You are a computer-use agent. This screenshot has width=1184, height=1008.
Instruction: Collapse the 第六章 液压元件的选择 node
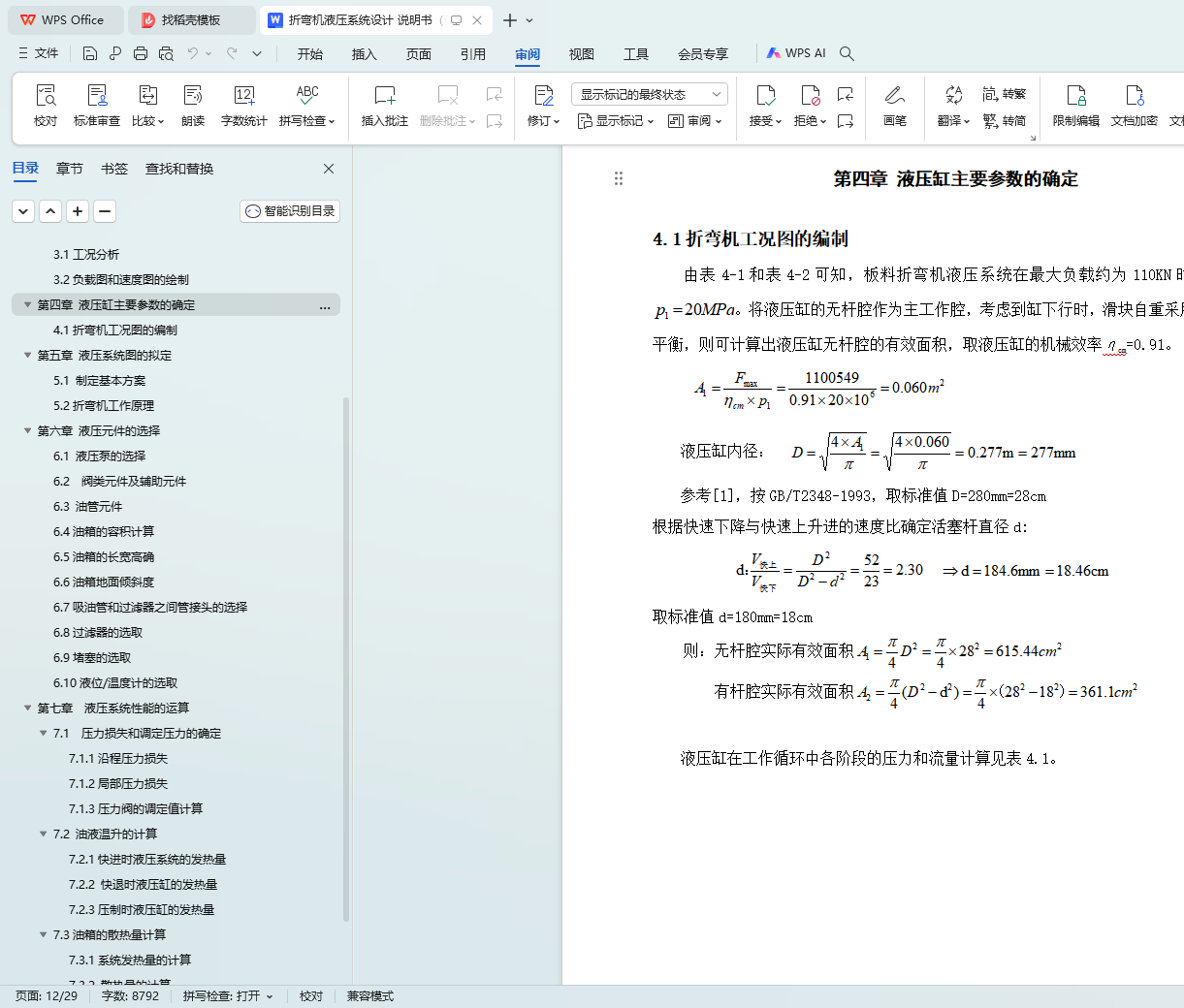pos(27,430)
